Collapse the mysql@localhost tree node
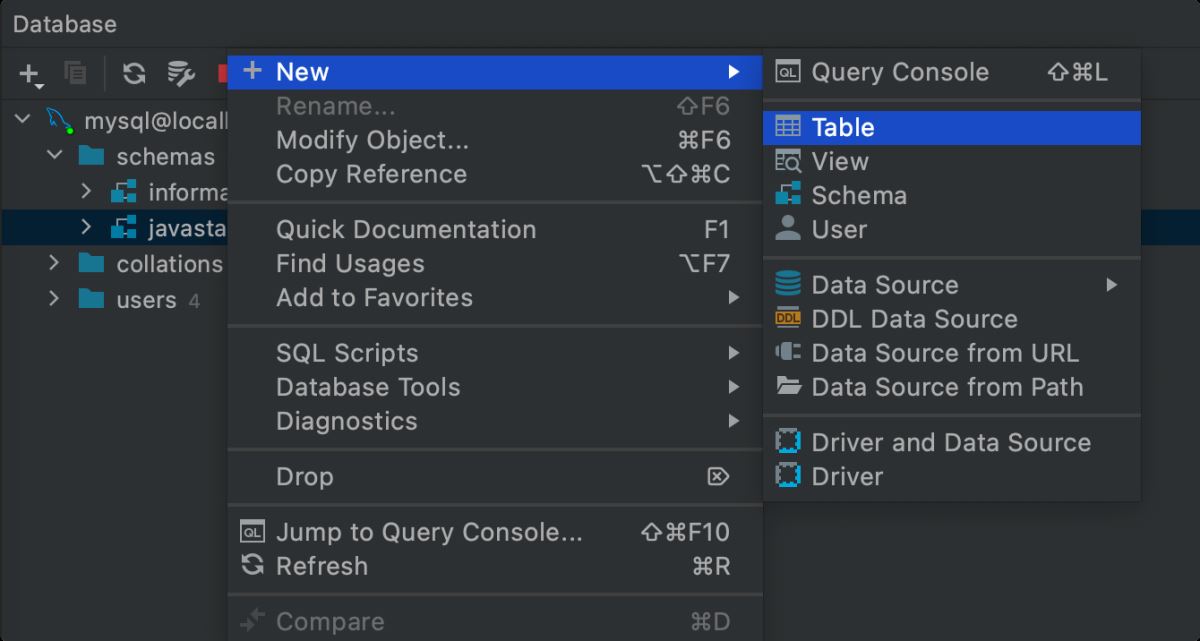Viewport: 1200px width, 641px height. (x=22, y=121)
